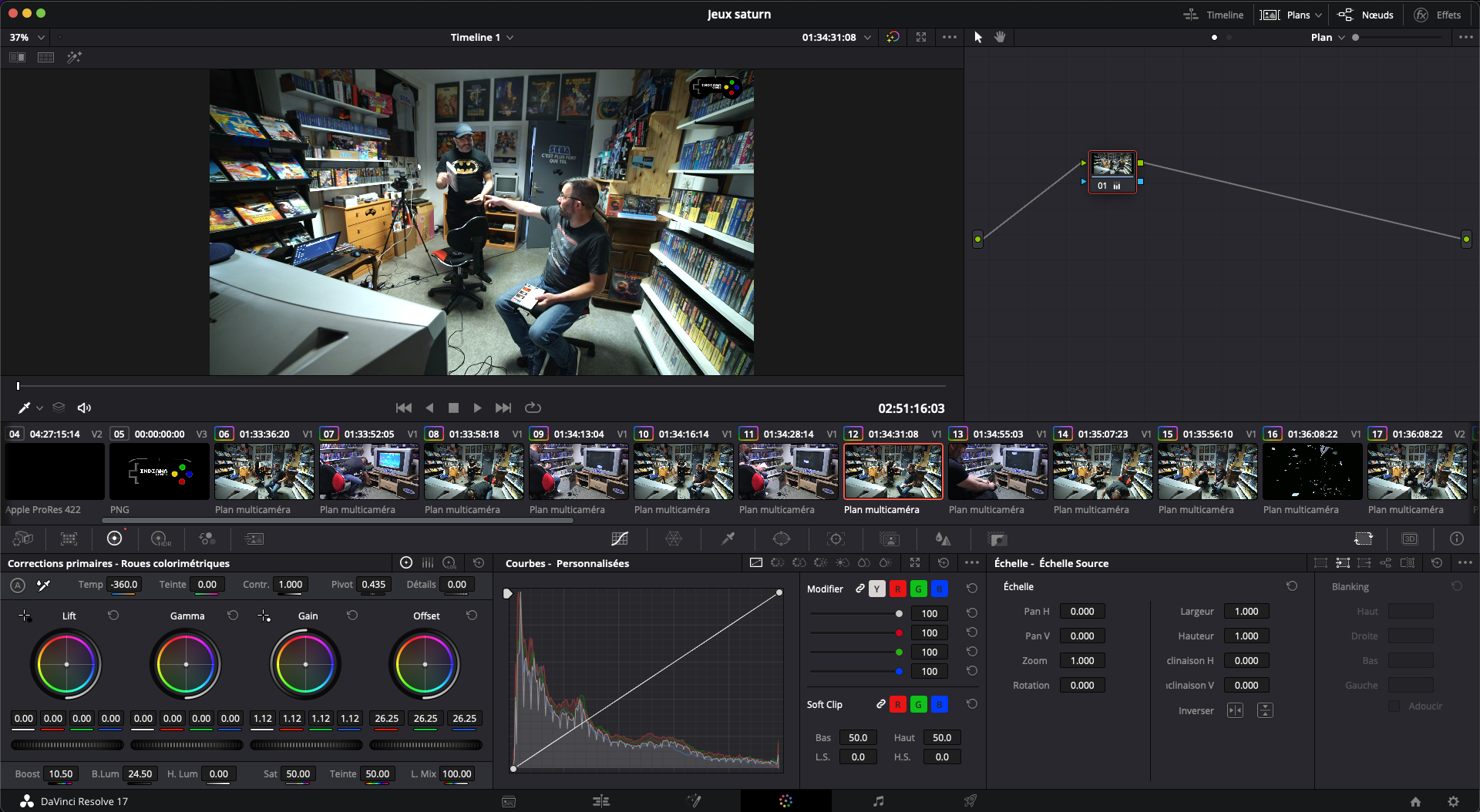Open the Plan node mode dropdown
This screenshot has width=1480, height=812.
pyautogui.click(x=1327, y=37)
